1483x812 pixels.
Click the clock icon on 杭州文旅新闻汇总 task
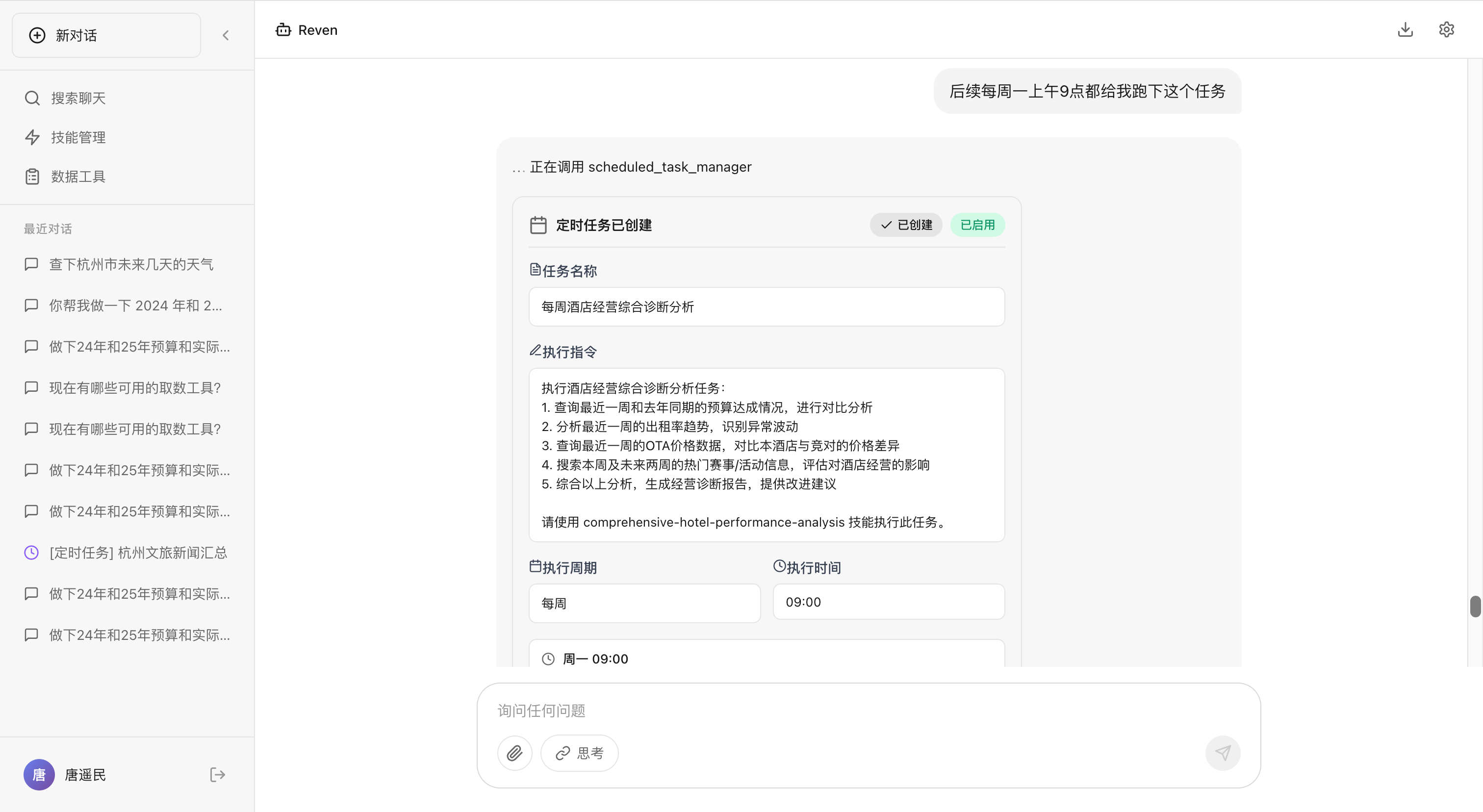pos(31,553)
